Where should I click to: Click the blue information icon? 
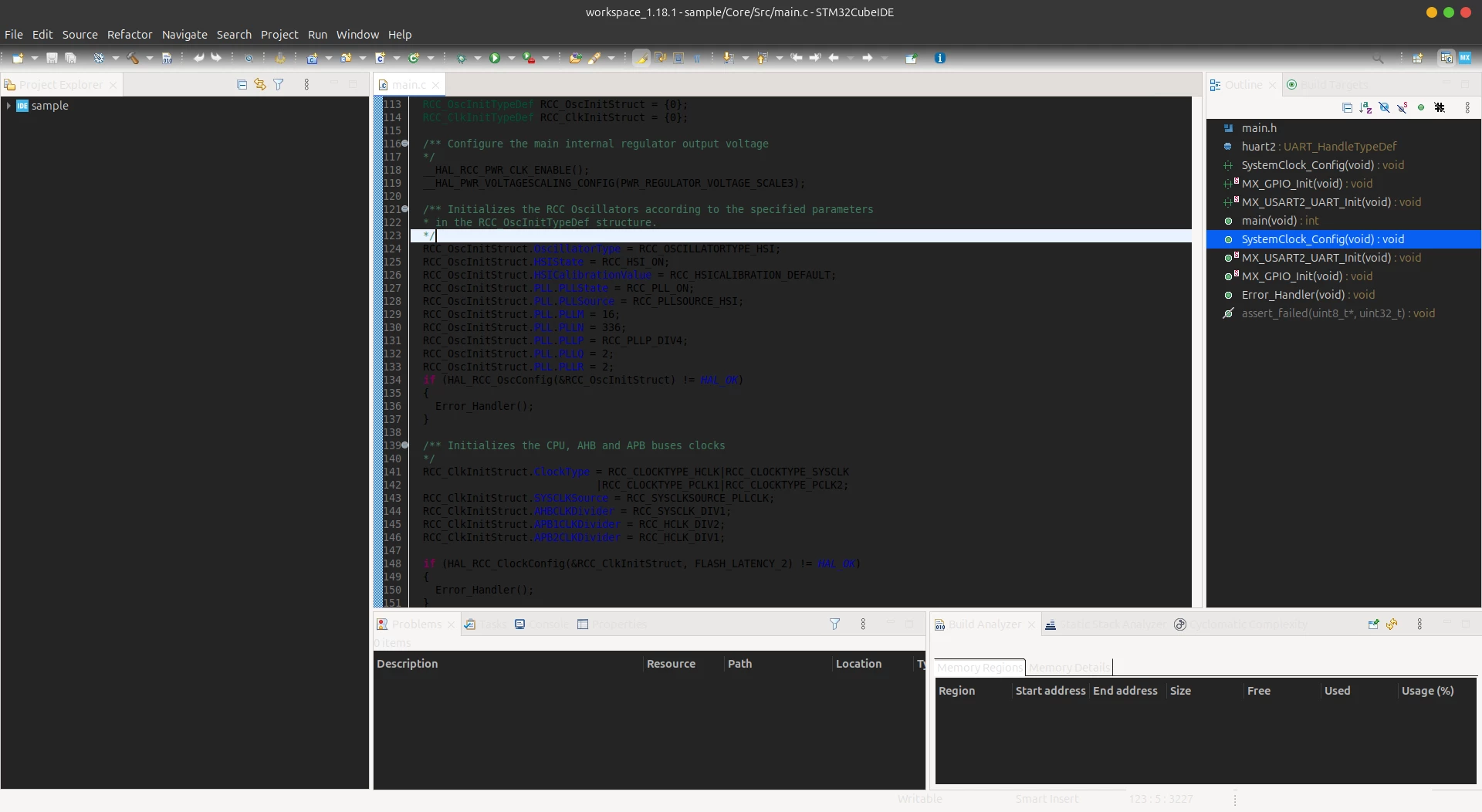[939, 58]
